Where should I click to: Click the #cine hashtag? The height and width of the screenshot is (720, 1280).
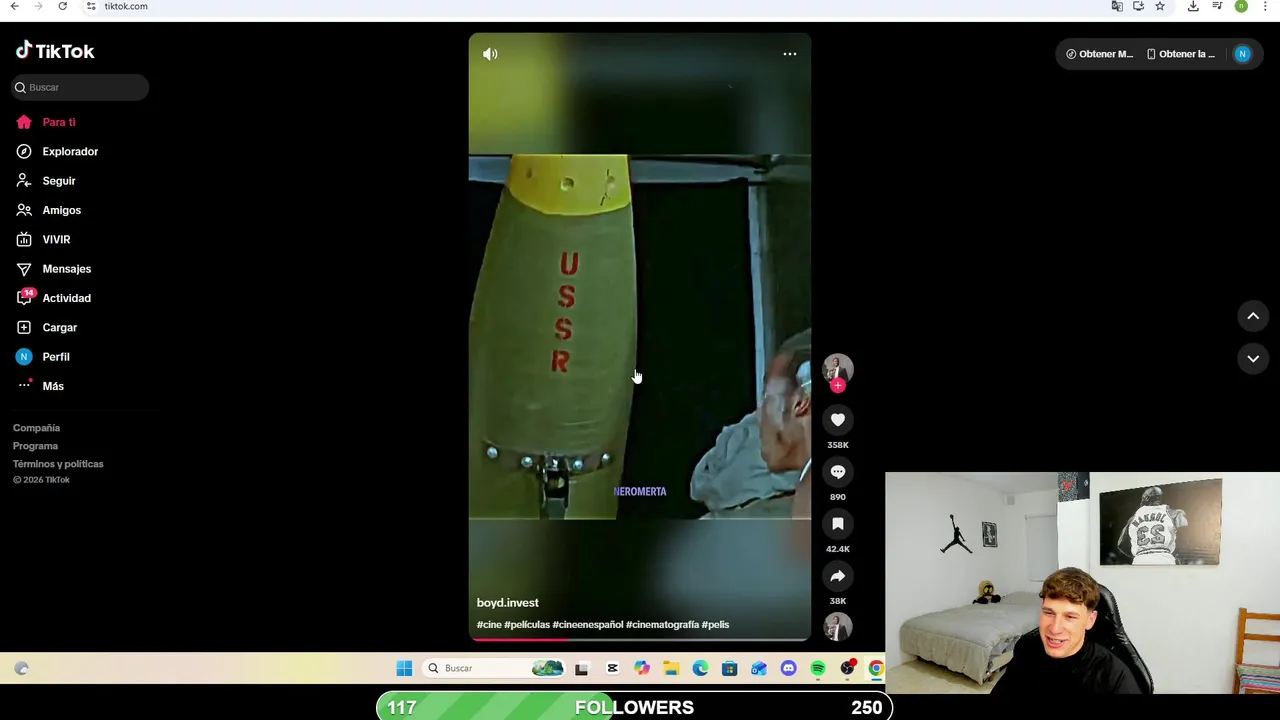[x=489, y=625]
